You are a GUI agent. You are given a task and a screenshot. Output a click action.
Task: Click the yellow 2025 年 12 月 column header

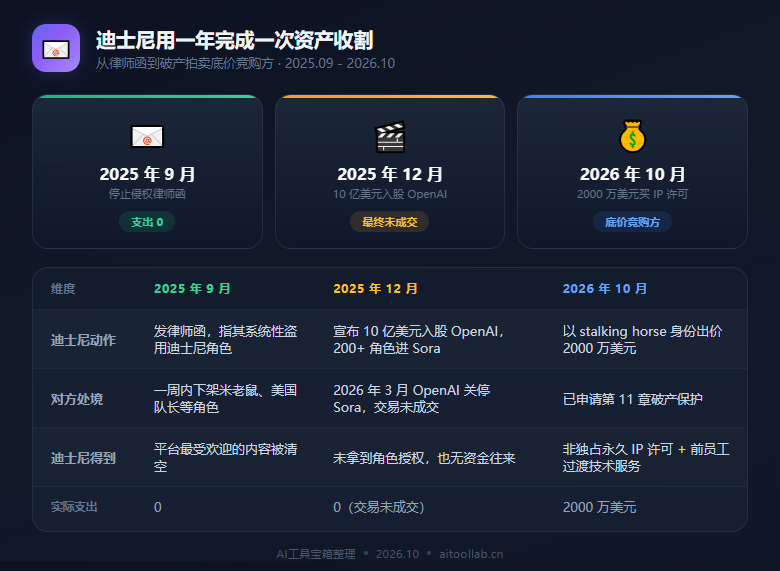(x=376, y=288)
